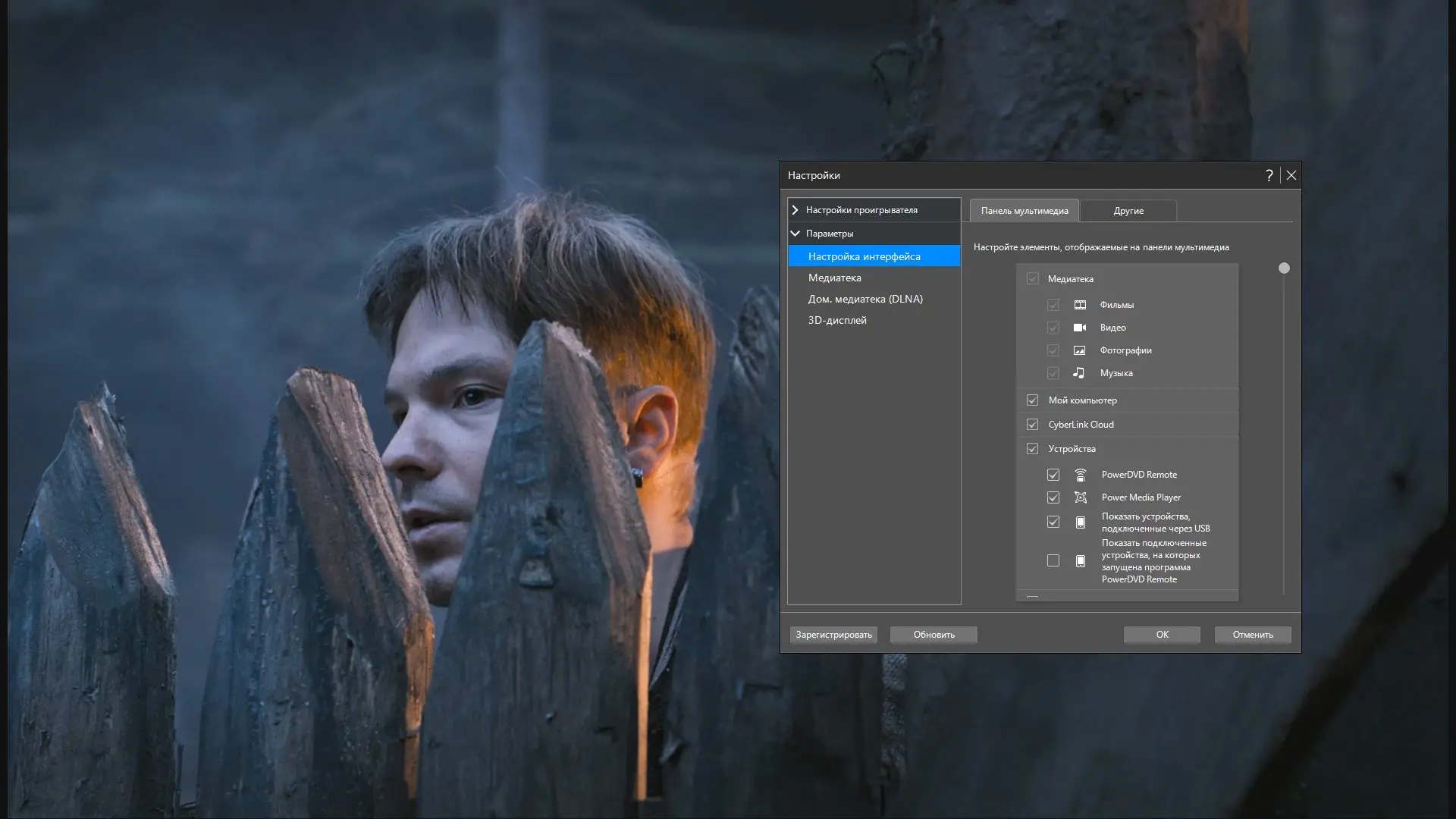
Task: Select Дом. медиатека (DLNA) tree item
Action: tap(865, 299)
